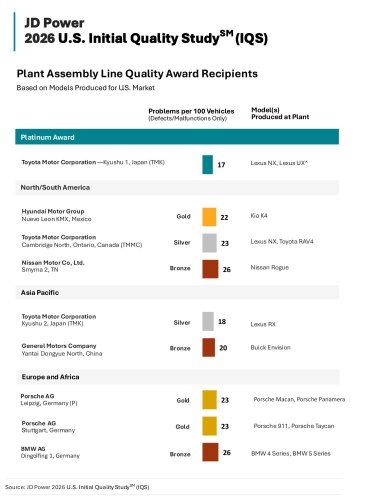The height and width of the screenshot is (500, 380).
Task: Select 'Plant Assembly Line Quality Award Recipients' heading
Action: [137, 74]
